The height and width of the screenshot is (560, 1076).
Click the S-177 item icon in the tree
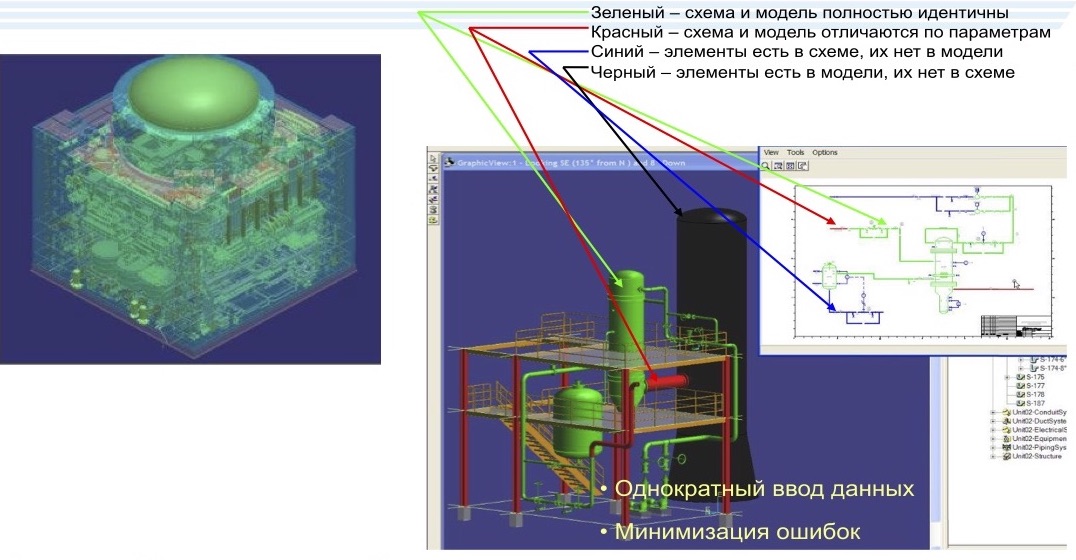pyautogui.click(x=1020, y=386)
